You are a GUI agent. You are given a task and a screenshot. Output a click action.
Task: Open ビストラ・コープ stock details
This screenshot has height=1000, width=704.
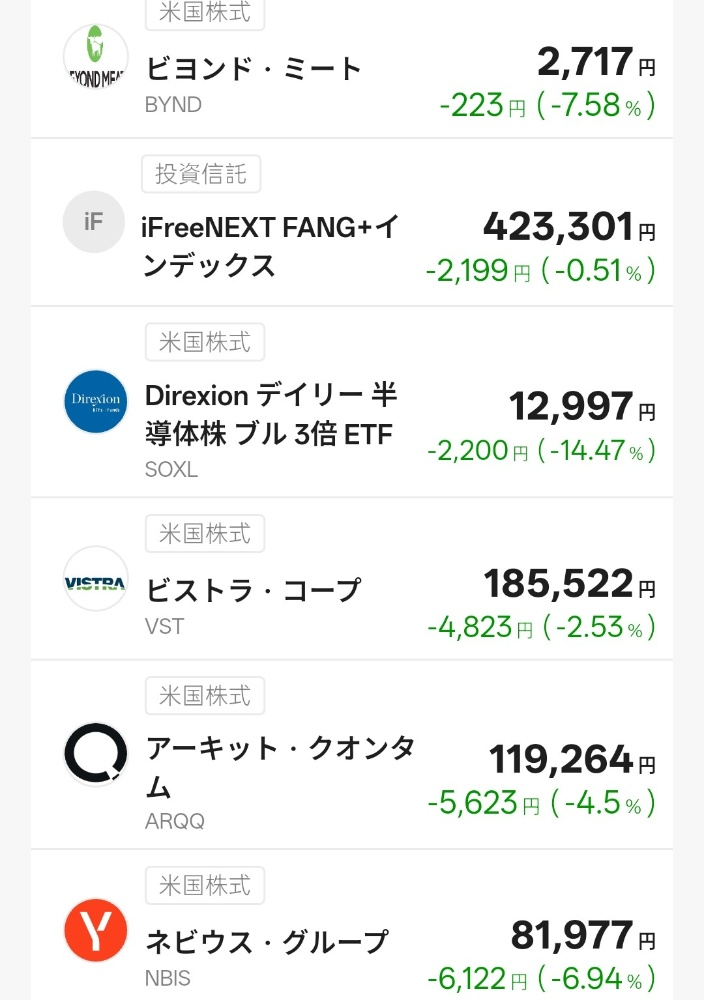tap(254, 590)
